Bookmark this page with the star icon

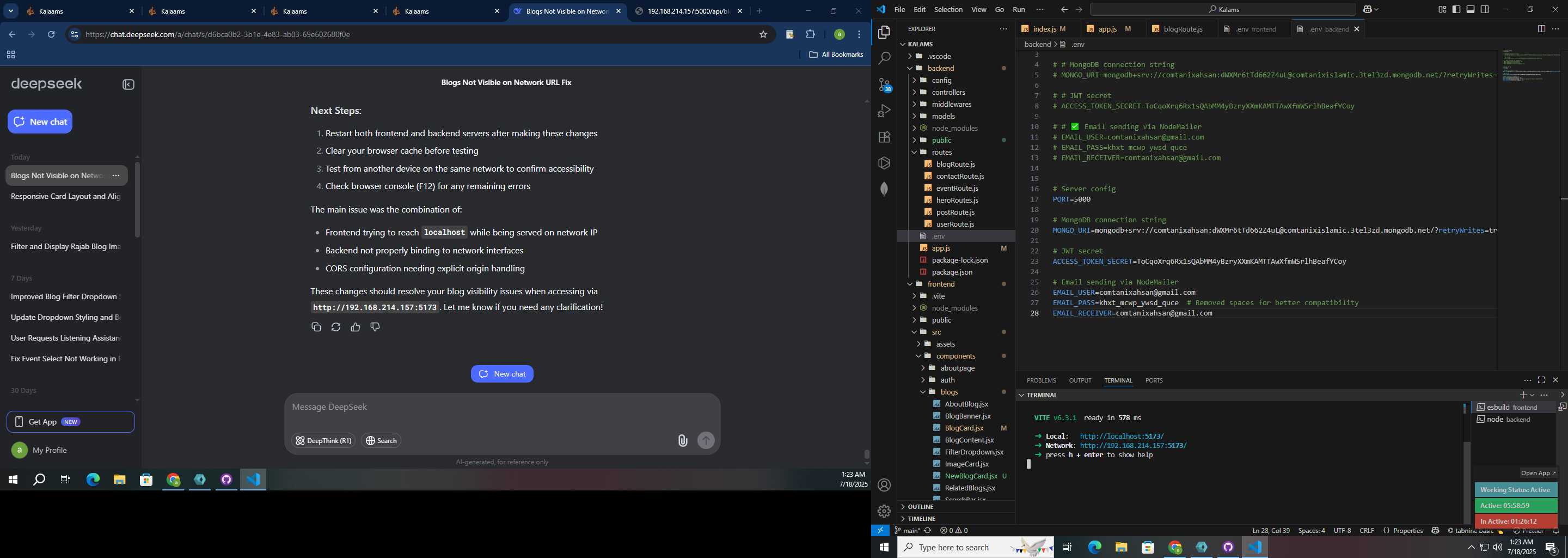pos(763,35)
